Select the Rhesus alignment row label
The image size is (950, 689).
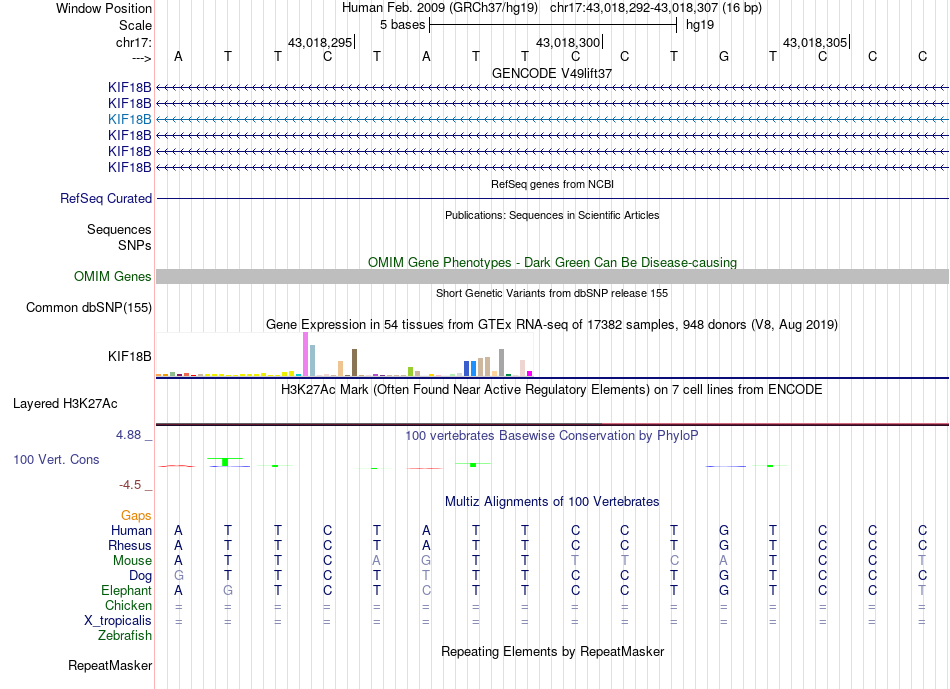(x=130, y=546)
